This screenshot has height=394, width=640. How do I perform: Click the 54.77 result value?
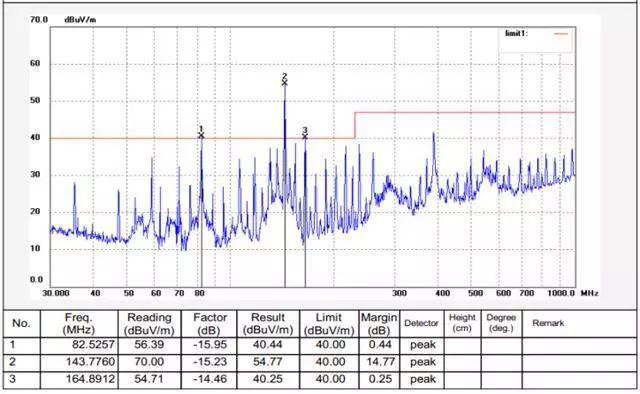(x=268, y=362)
